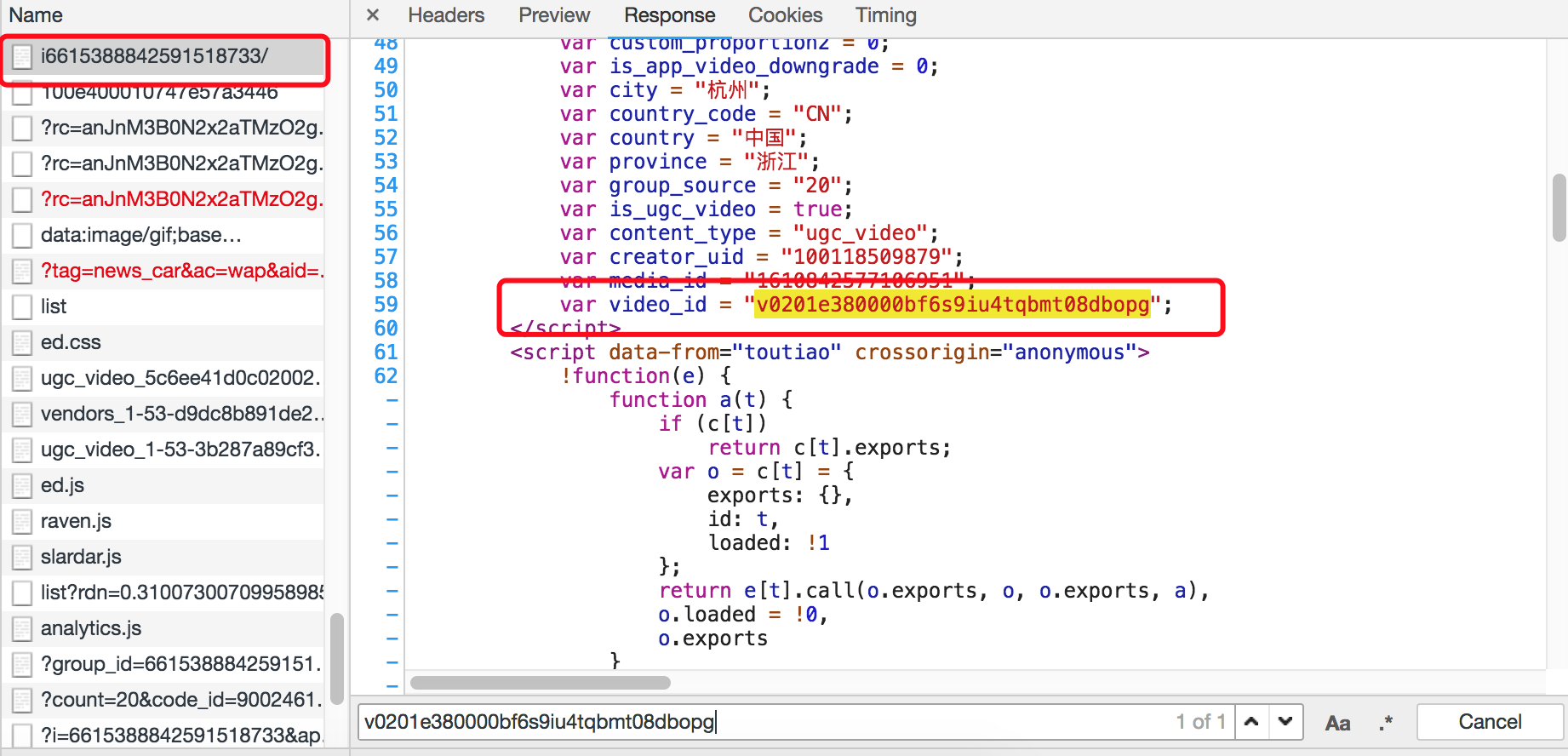
Task: Toggle match case (Aa) search option
Action: (x=1337, y=723)
